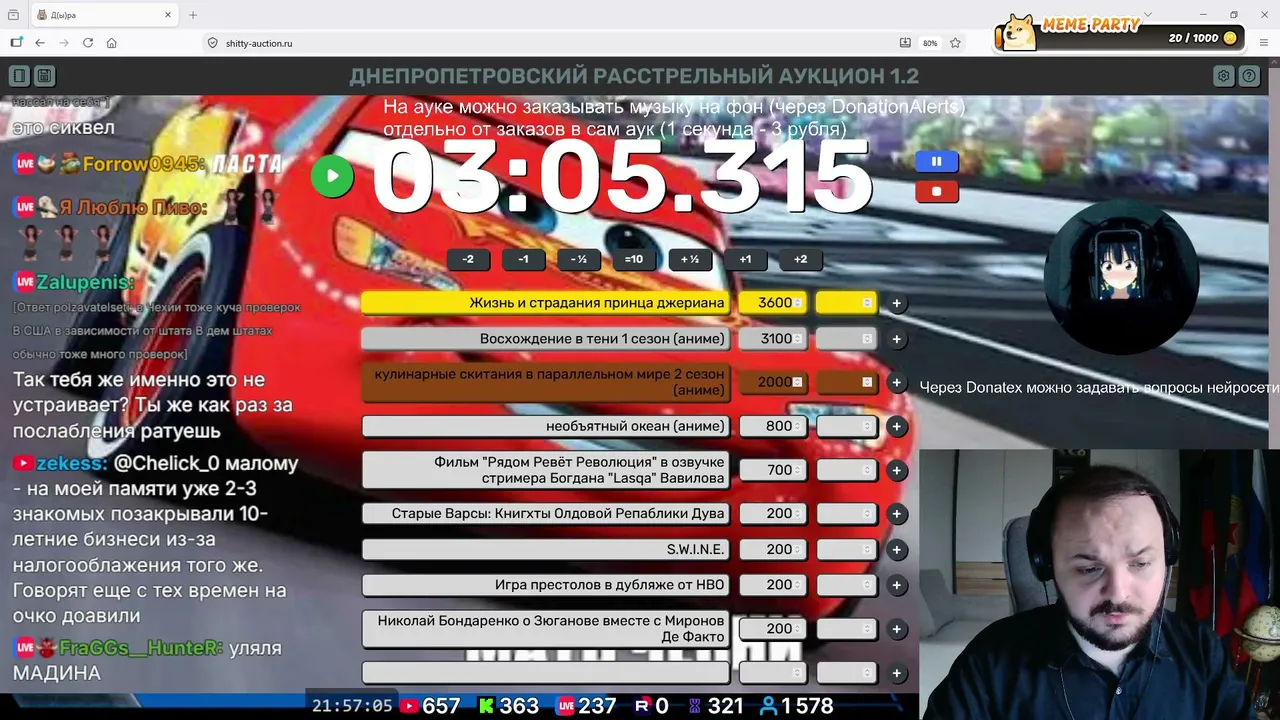Viewport: 1280px width, 720px height.
Task: Edit the необъятный океан (аниме) lot name
Action: click(546, 426)
